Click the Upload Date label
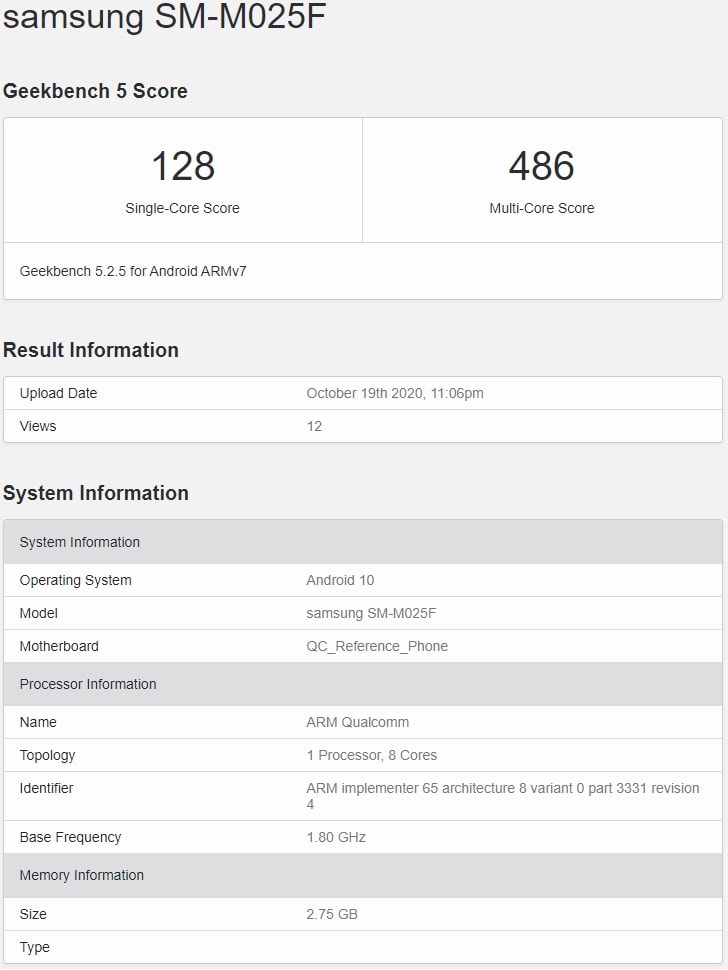728x970 pixels. pyautogui.click(x=58, y=393)
